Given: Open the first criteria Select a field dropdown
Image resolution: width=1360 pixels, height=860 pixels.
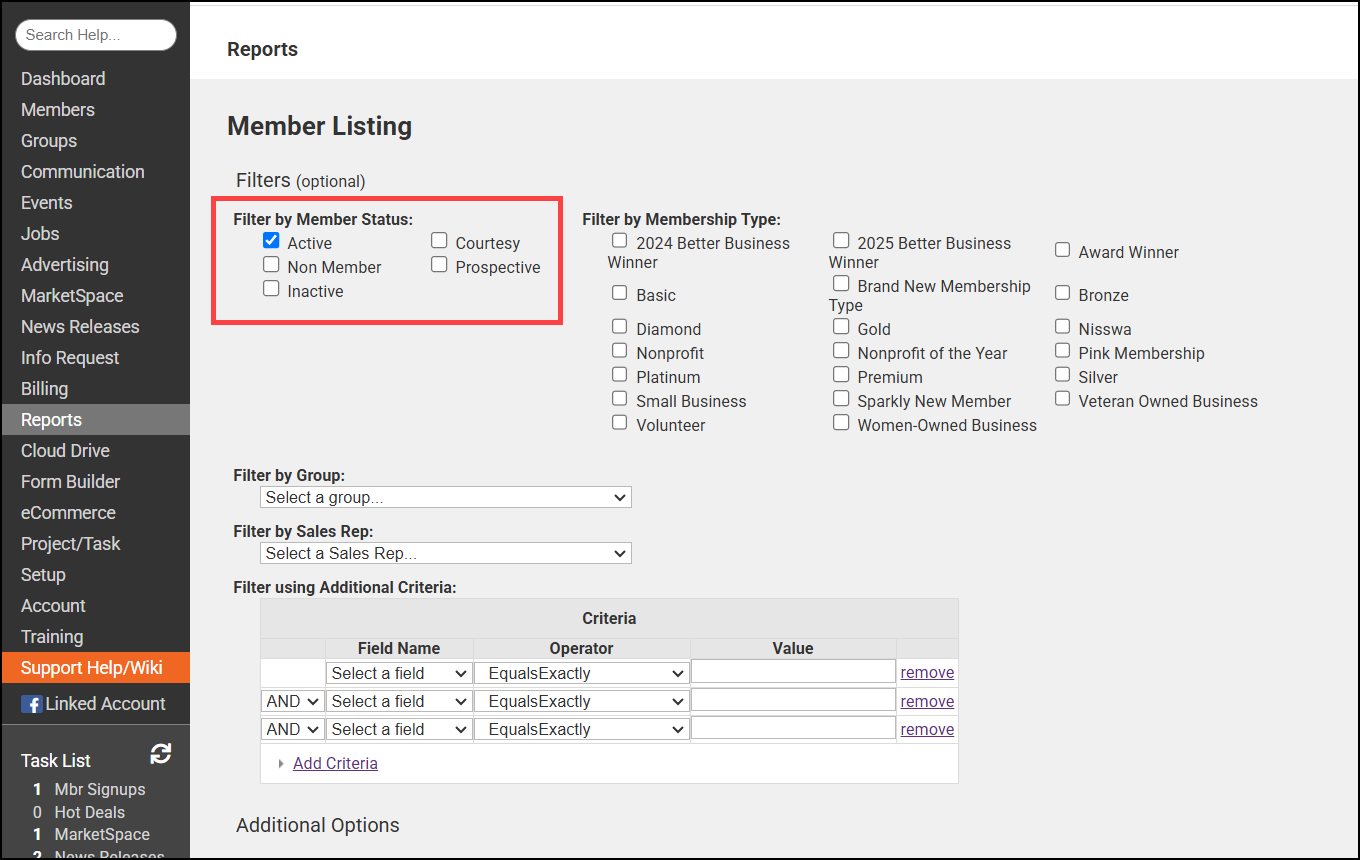Looking at the screenshot, I should tap(399, 673).
